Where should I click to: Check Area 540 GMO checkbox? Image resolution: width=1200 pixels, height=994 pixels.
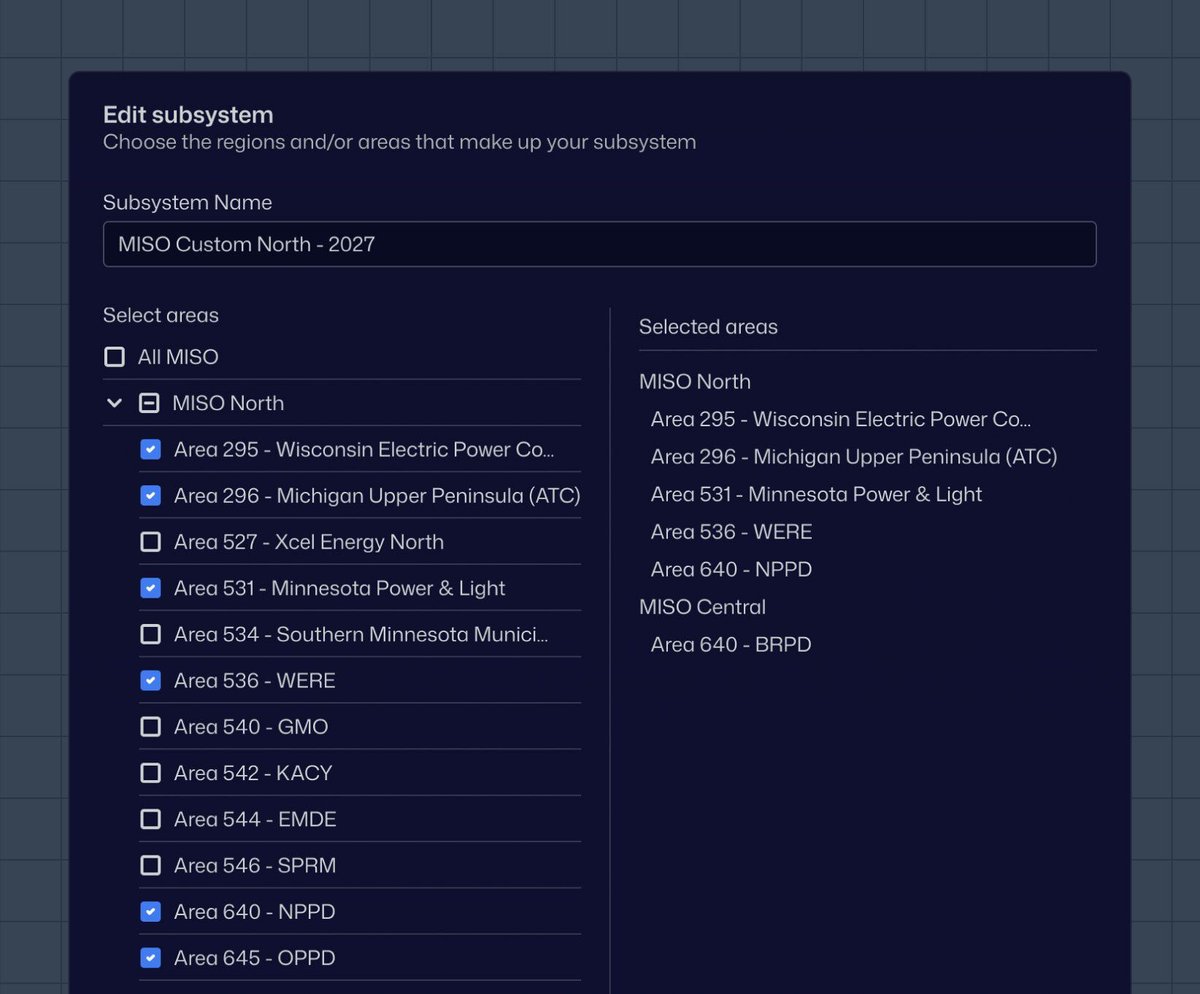[x=150, y=727]
